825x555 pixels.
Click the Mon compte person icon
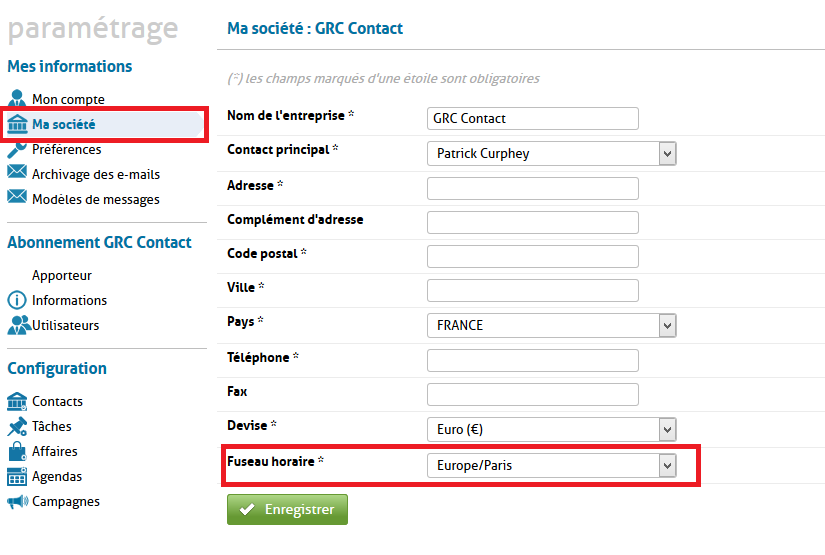click(17, 99)
